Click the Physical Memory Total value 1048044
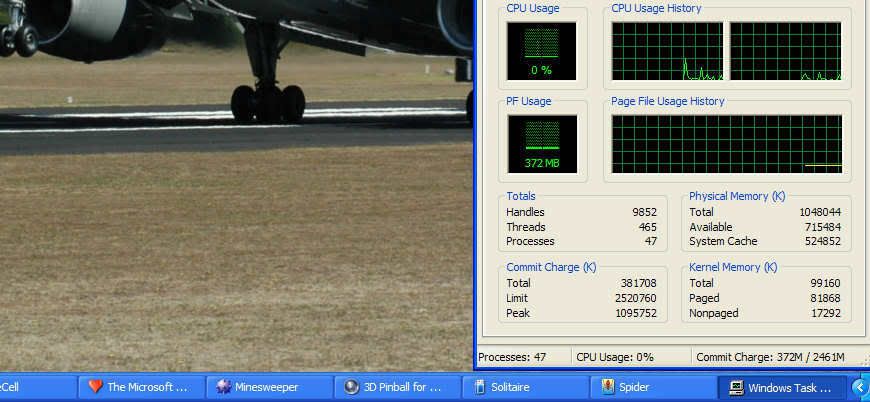This screenshot has width=870, height=402. (819, 212)
